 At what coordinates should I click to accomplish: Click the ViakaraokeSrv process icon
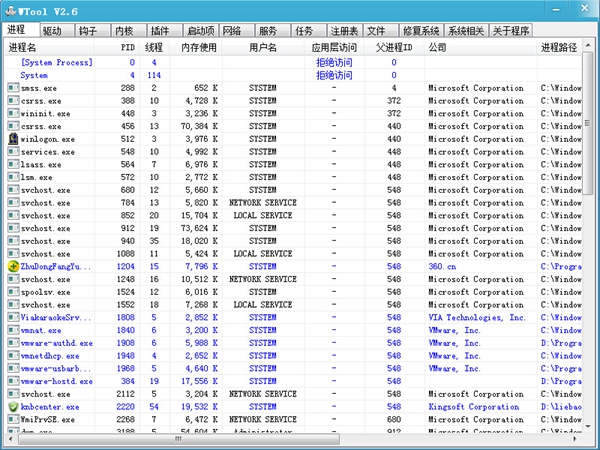click(x=13, y=318)
